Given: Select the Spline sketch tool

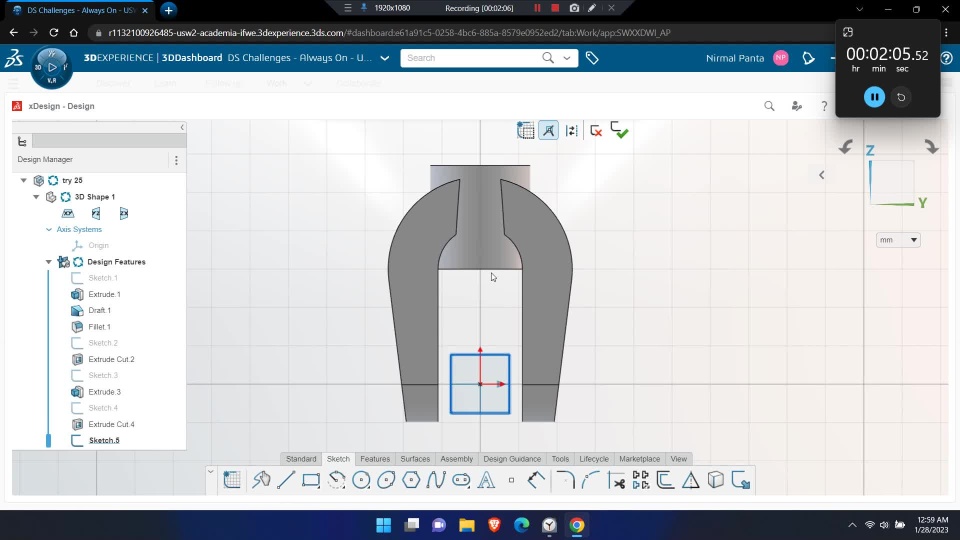Looking at the screenshot, I should click(x=436, y=480).
